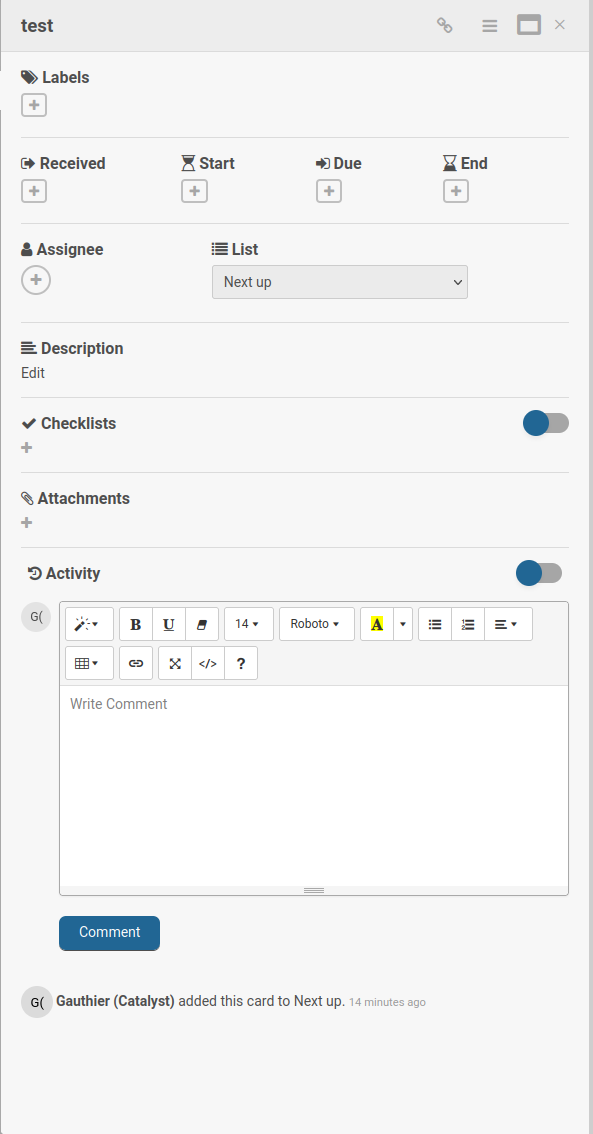Toggle the Checklists switch
The width and height of the screenshot is (593, 1134).
[x=545, y=423]
